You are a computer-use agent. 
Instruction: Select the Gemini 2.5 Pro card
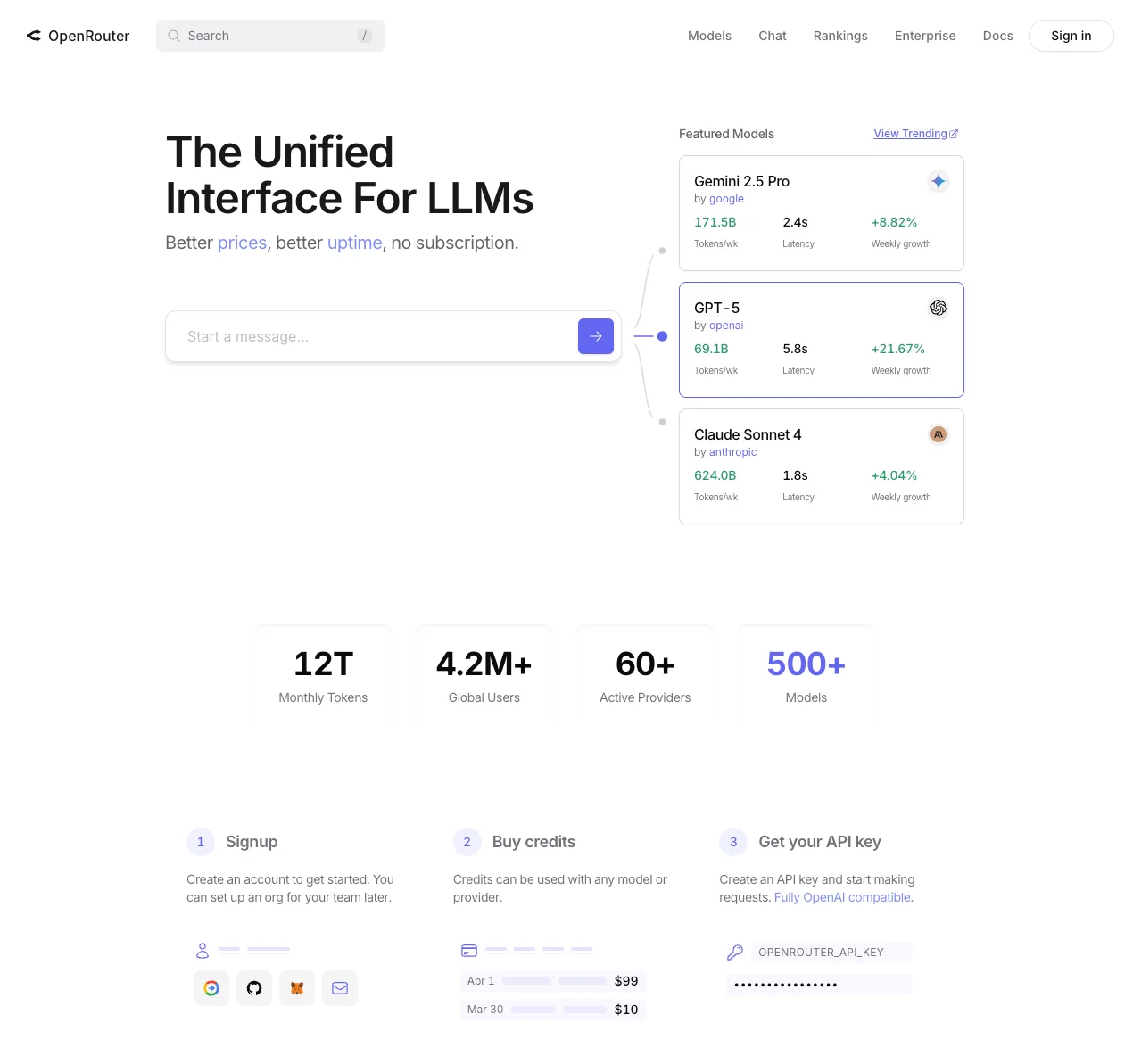pos(822,213)
